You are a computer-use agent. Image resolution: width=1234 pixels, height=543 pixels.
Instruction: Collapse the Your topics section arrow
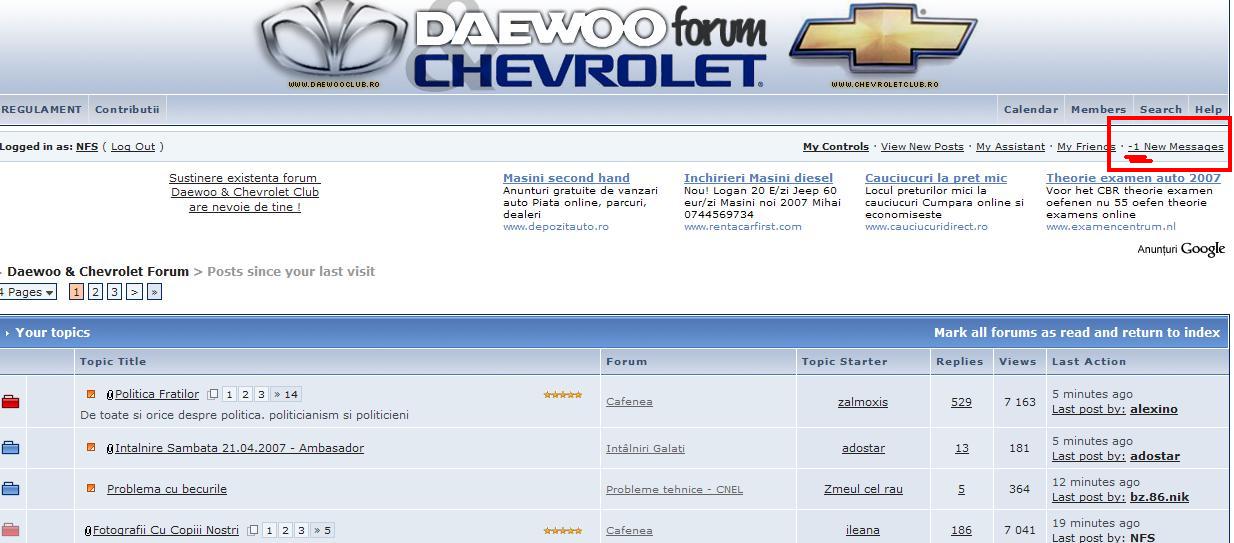pos(7,333)
